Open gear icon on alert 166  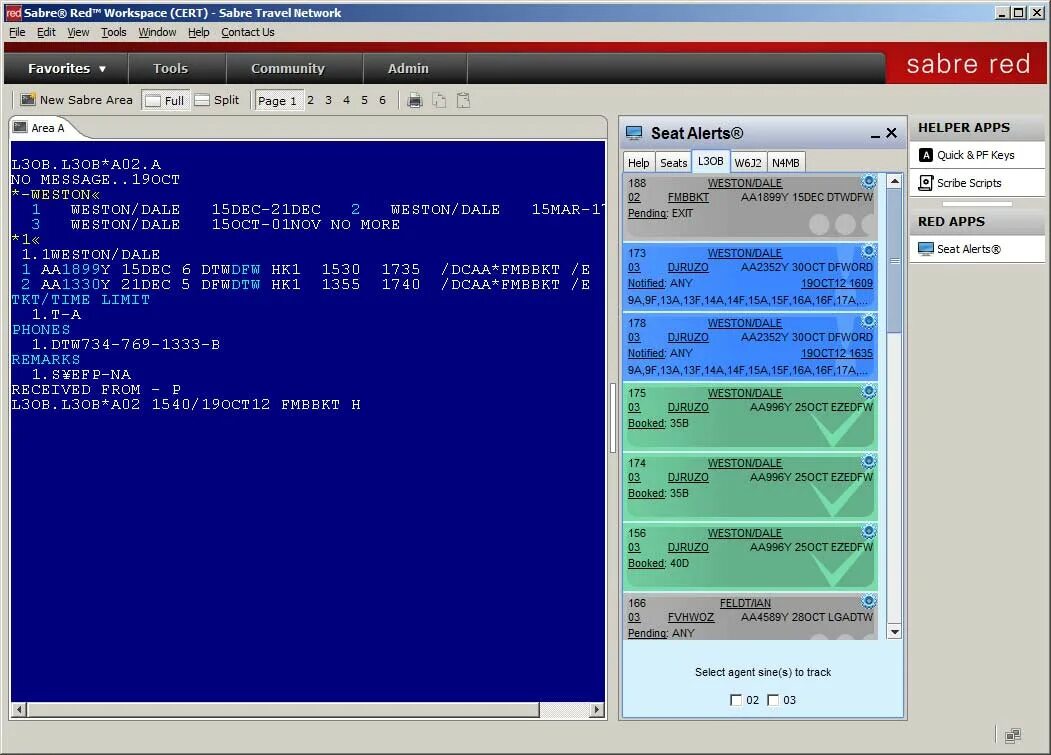tap(869, 601)
